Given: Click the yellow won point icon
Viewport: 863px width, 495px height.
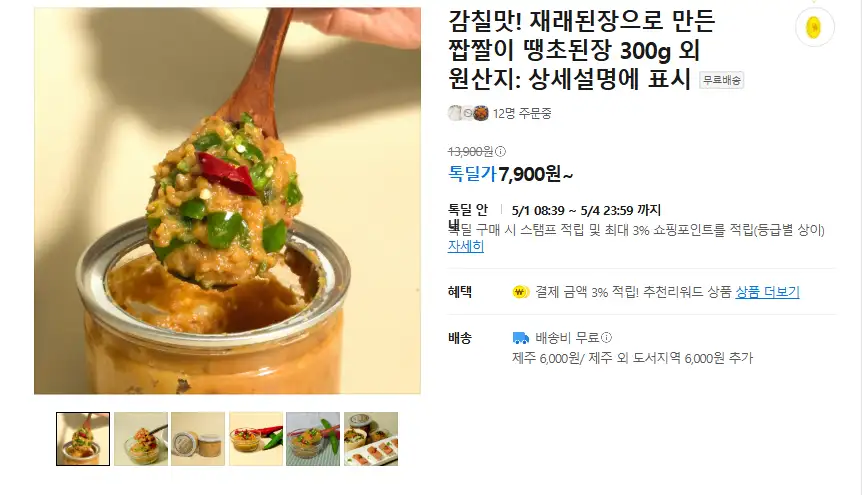Looking at the screenshot, I should tap(520, 292).
